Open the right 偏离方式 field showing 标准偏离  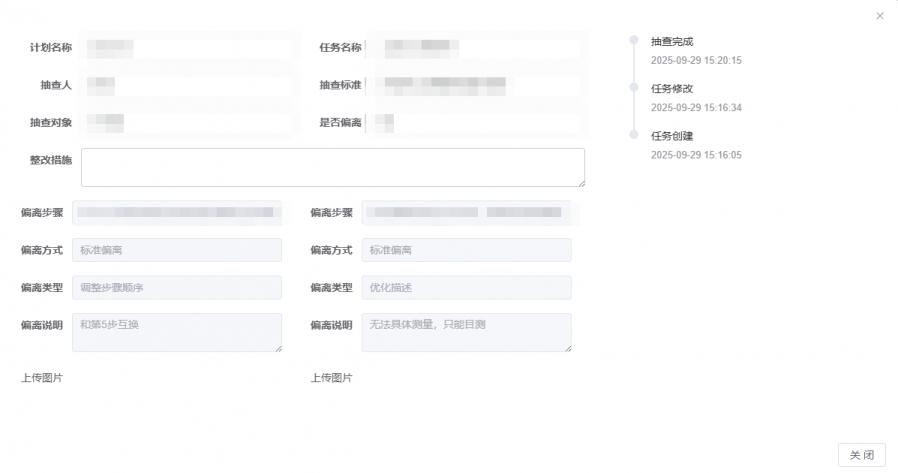(467, 250)
